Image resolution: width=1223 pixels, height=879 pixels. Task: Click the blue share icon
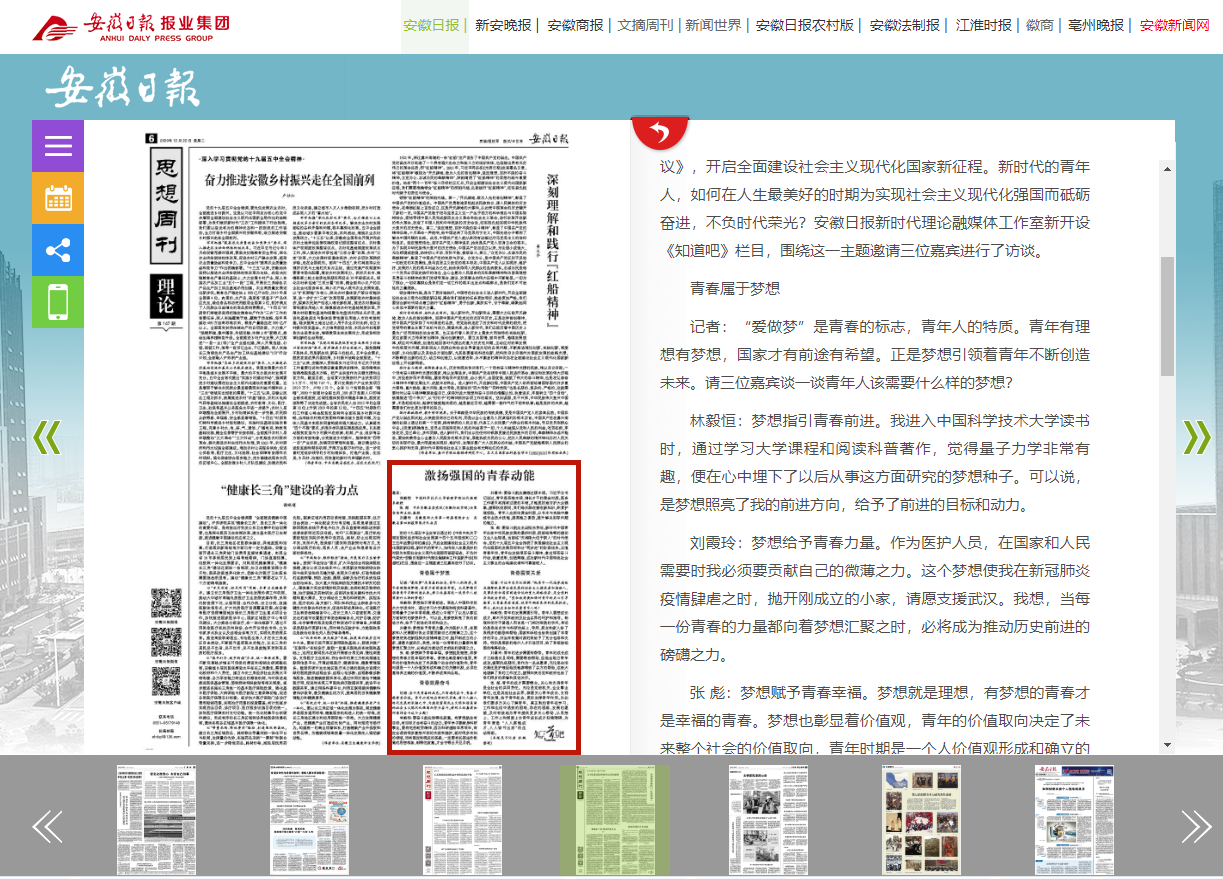point(58,250)
